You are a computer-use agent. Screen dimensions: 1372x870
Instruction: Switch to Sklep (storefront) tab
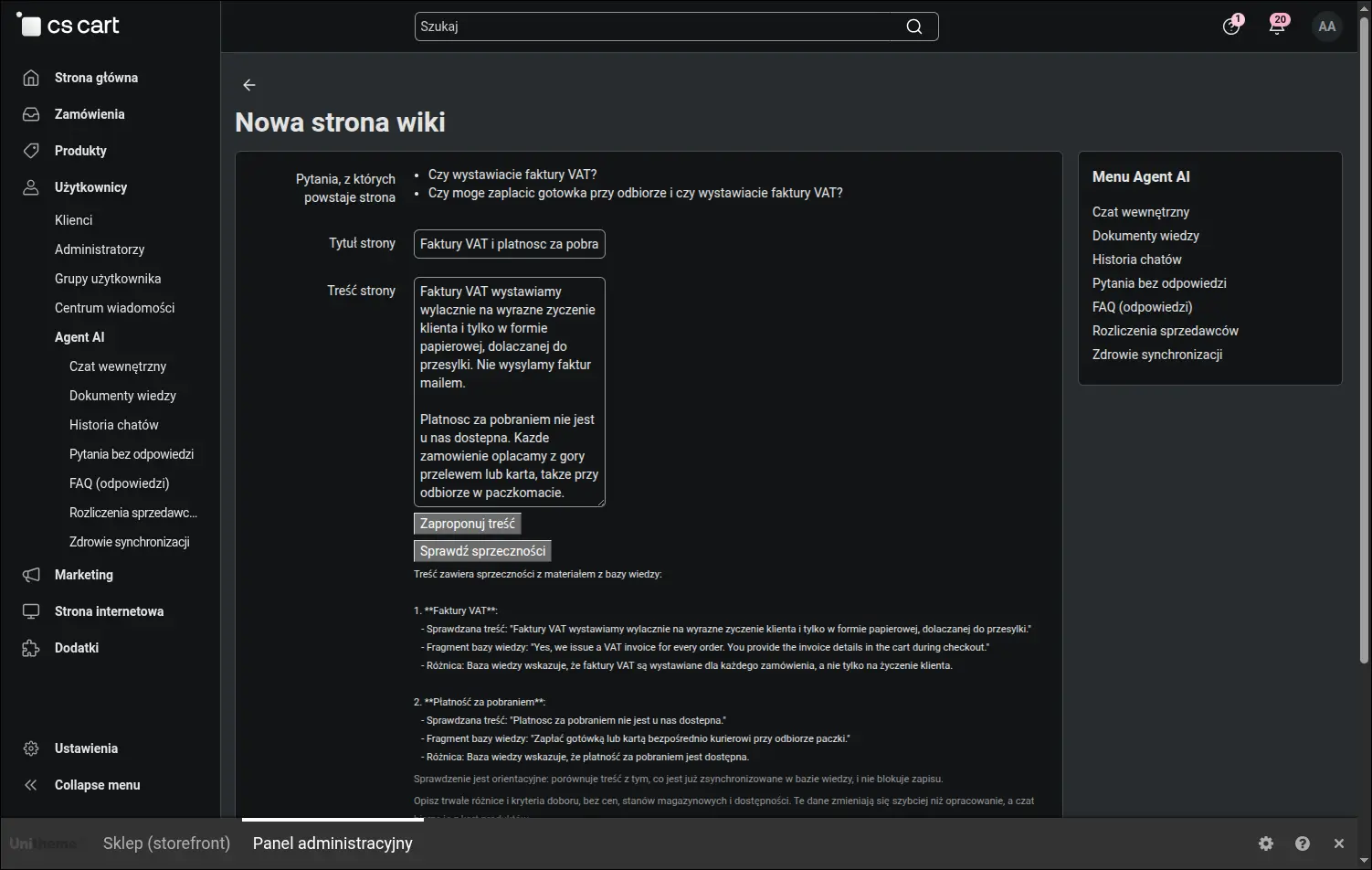click(166, 843)
